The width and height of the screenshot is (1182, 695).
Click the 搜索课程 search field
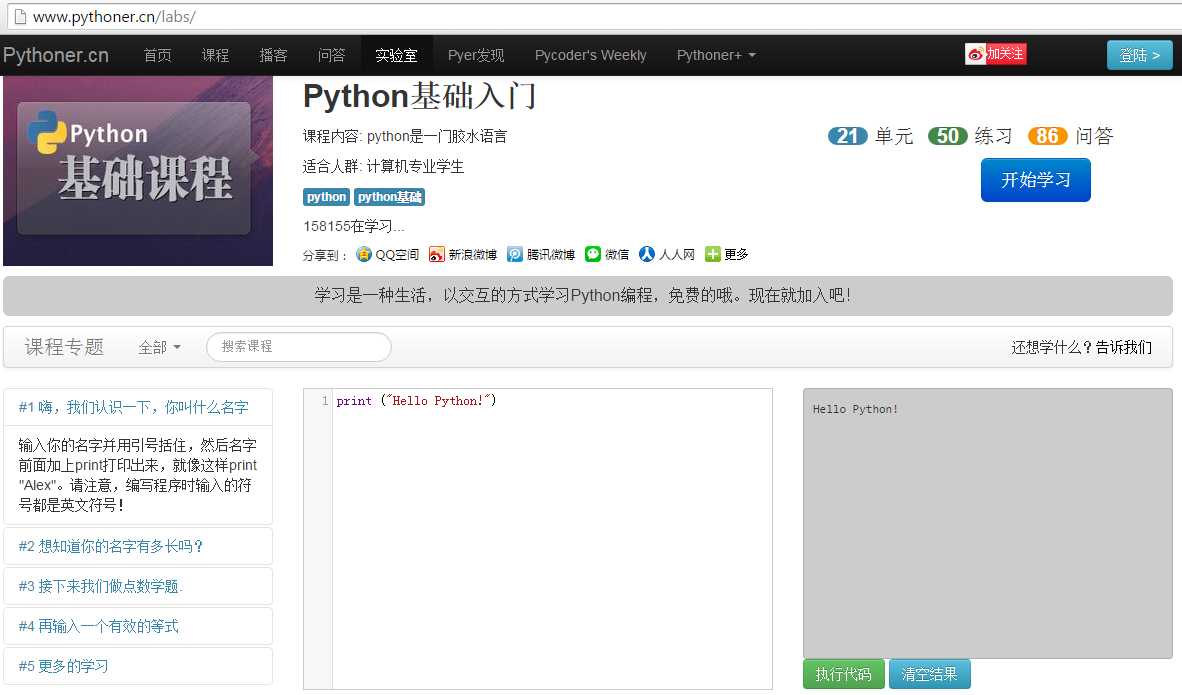click(x=299, y=347)
